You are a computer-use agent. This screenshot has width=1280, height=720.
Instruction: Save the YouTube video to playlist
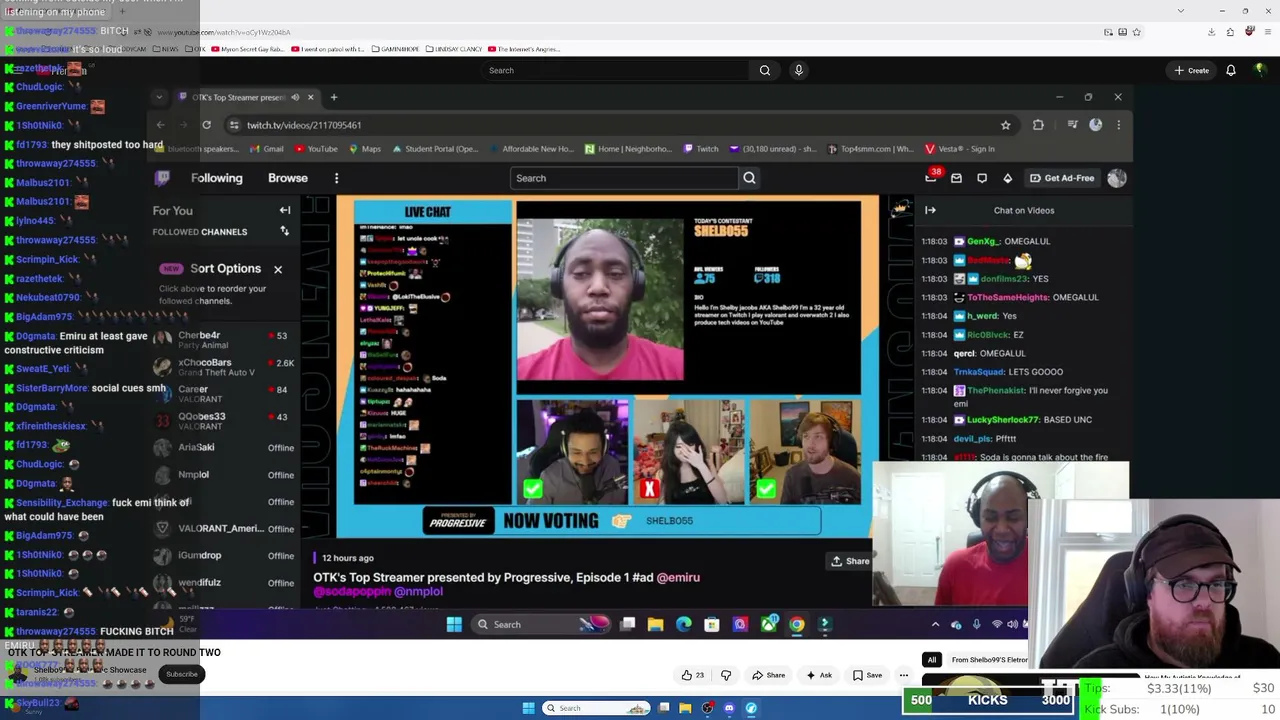coord(867,675)
